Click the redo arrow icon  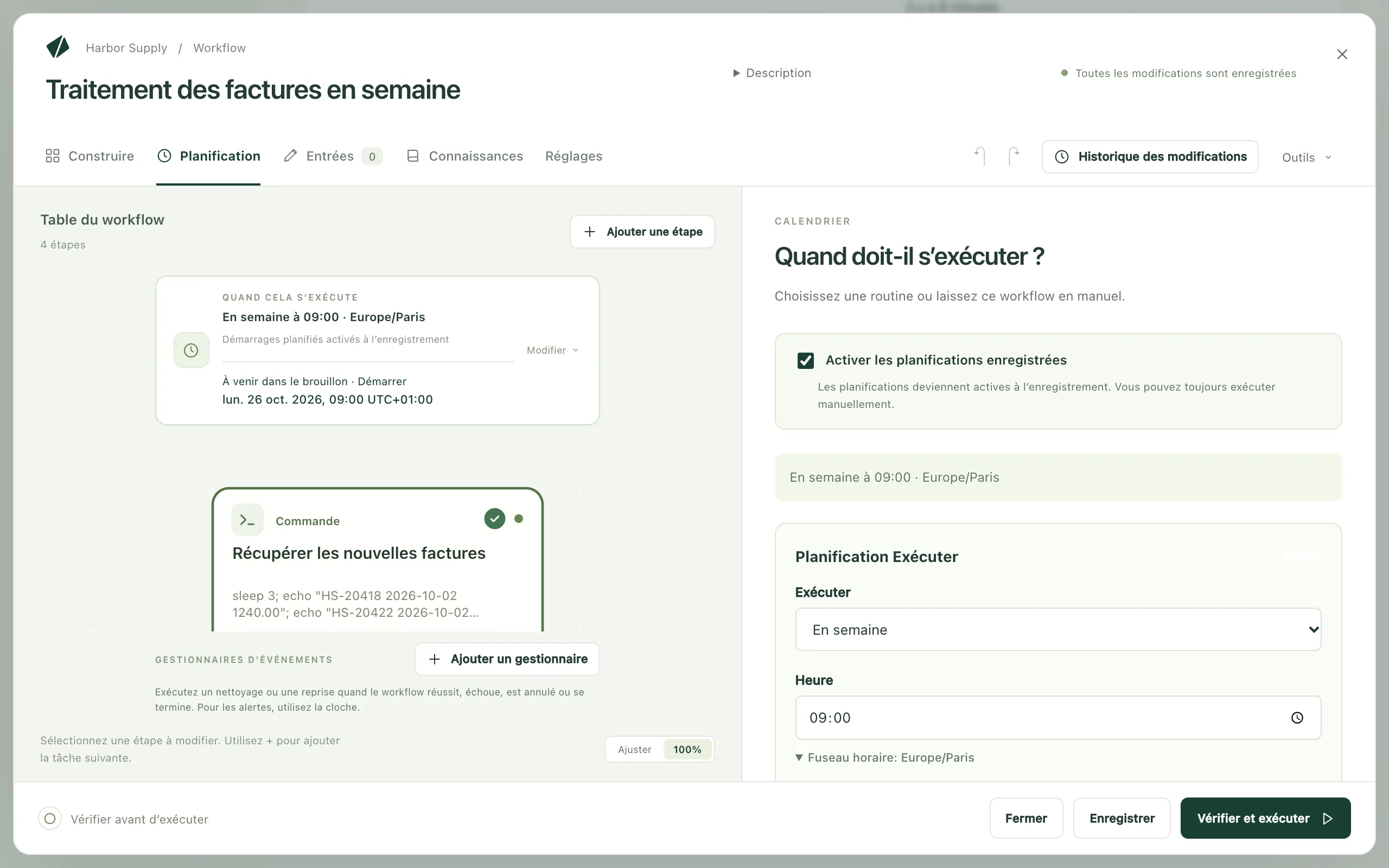1014,156
